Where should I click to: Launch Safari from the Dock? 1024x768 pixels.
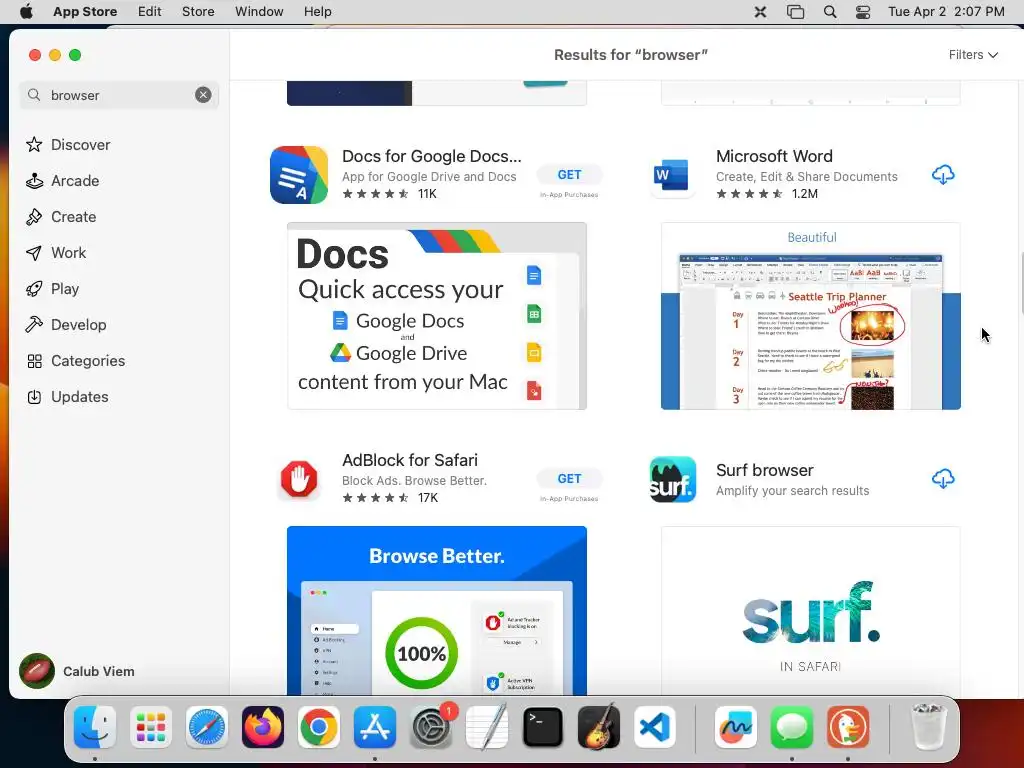[x=207, y=727]
